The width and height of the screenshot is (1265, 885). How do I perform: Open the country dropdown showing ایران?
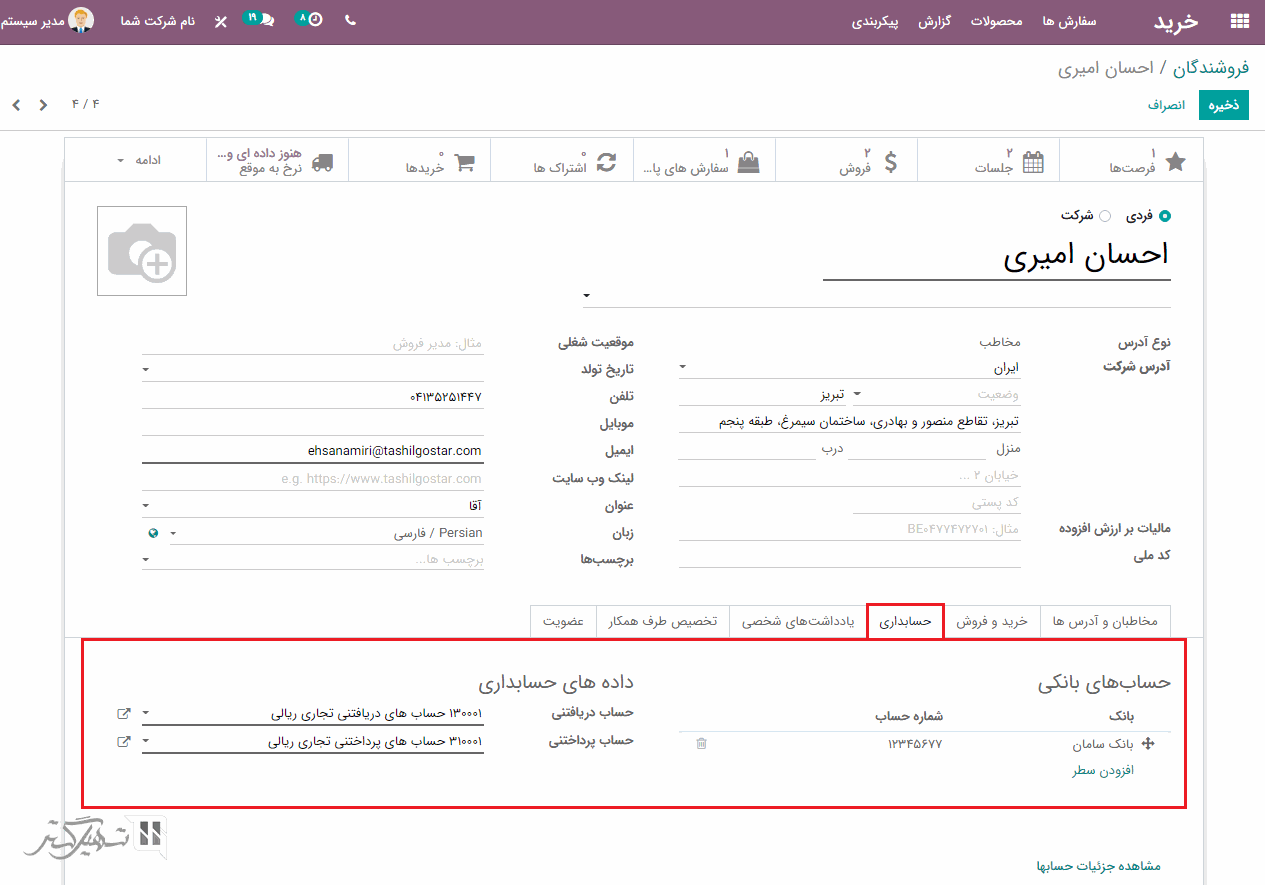point(850,368)
